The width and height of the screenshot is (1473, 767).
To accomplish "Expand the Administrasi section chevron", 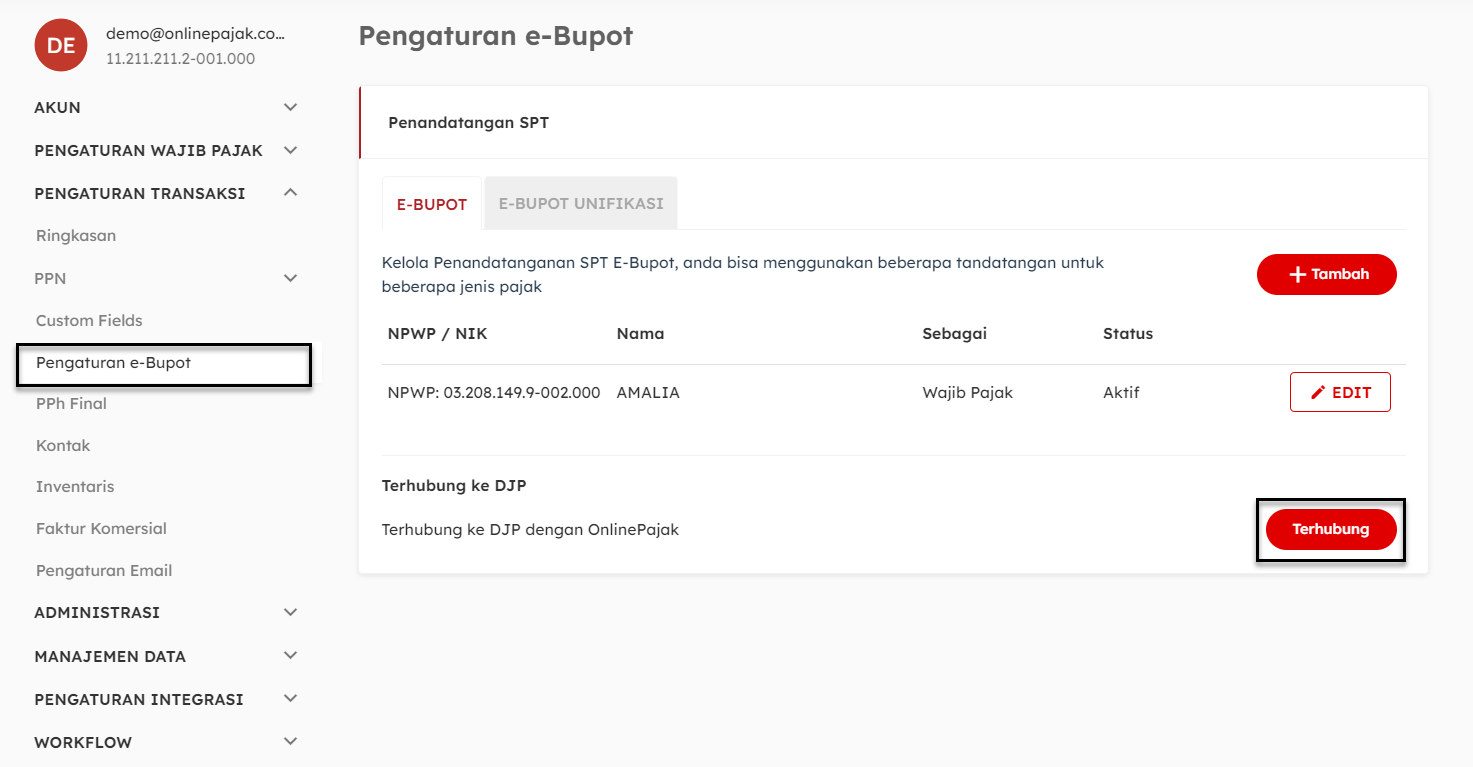I will coord(290,612).
